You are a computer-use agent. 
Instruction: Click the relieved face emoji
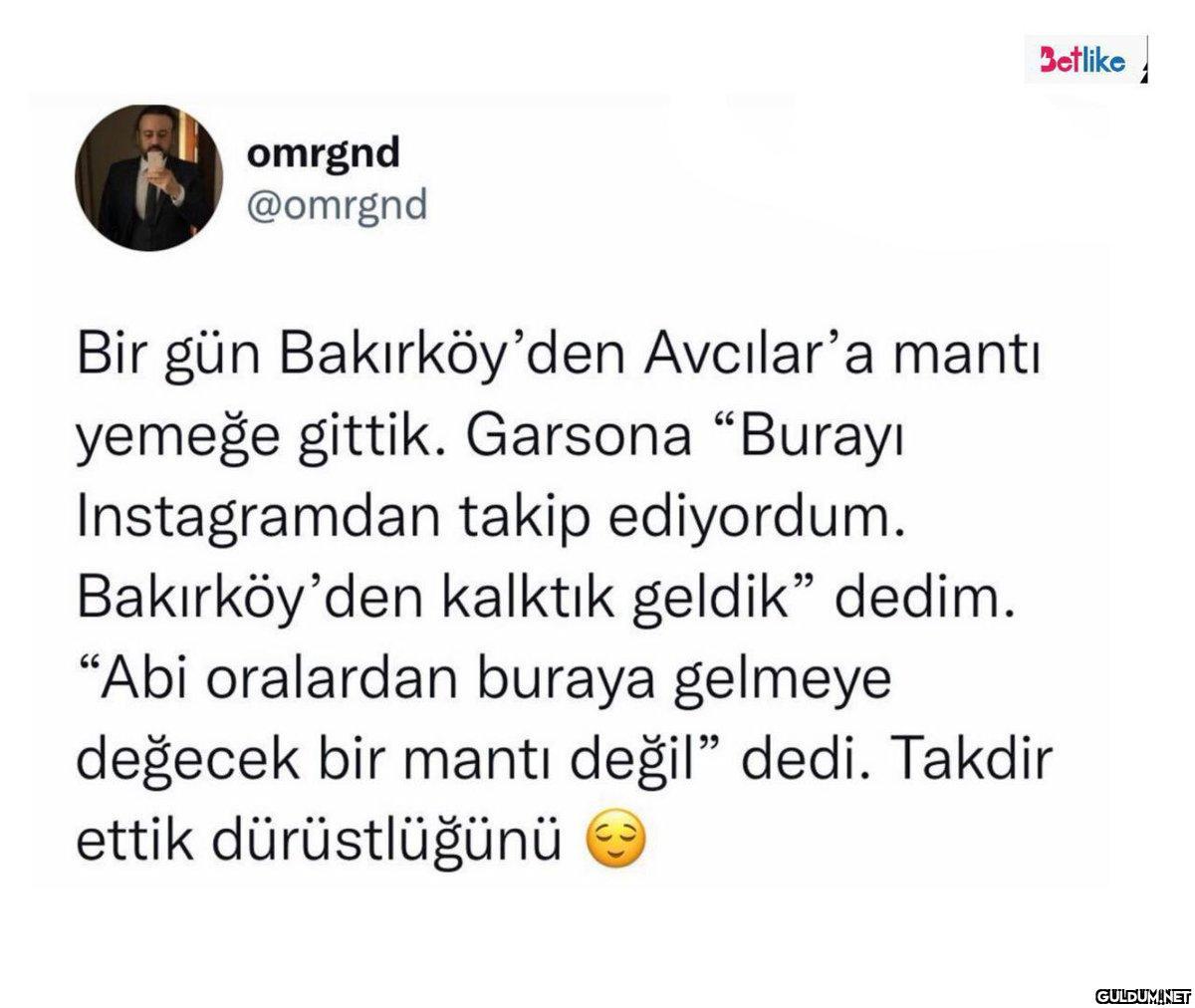618,841
